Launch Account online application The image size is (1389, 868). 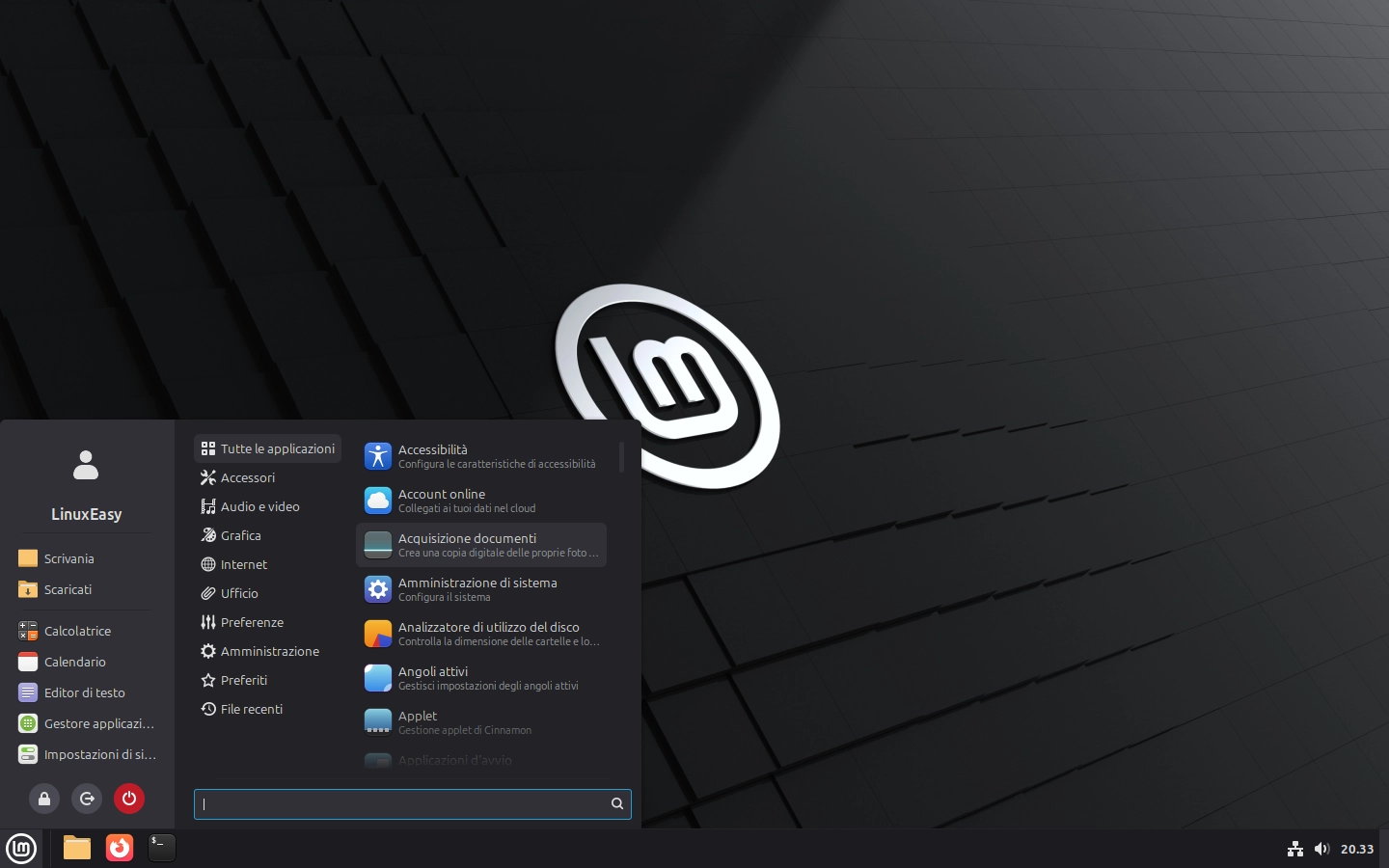(x=481, y=501)
